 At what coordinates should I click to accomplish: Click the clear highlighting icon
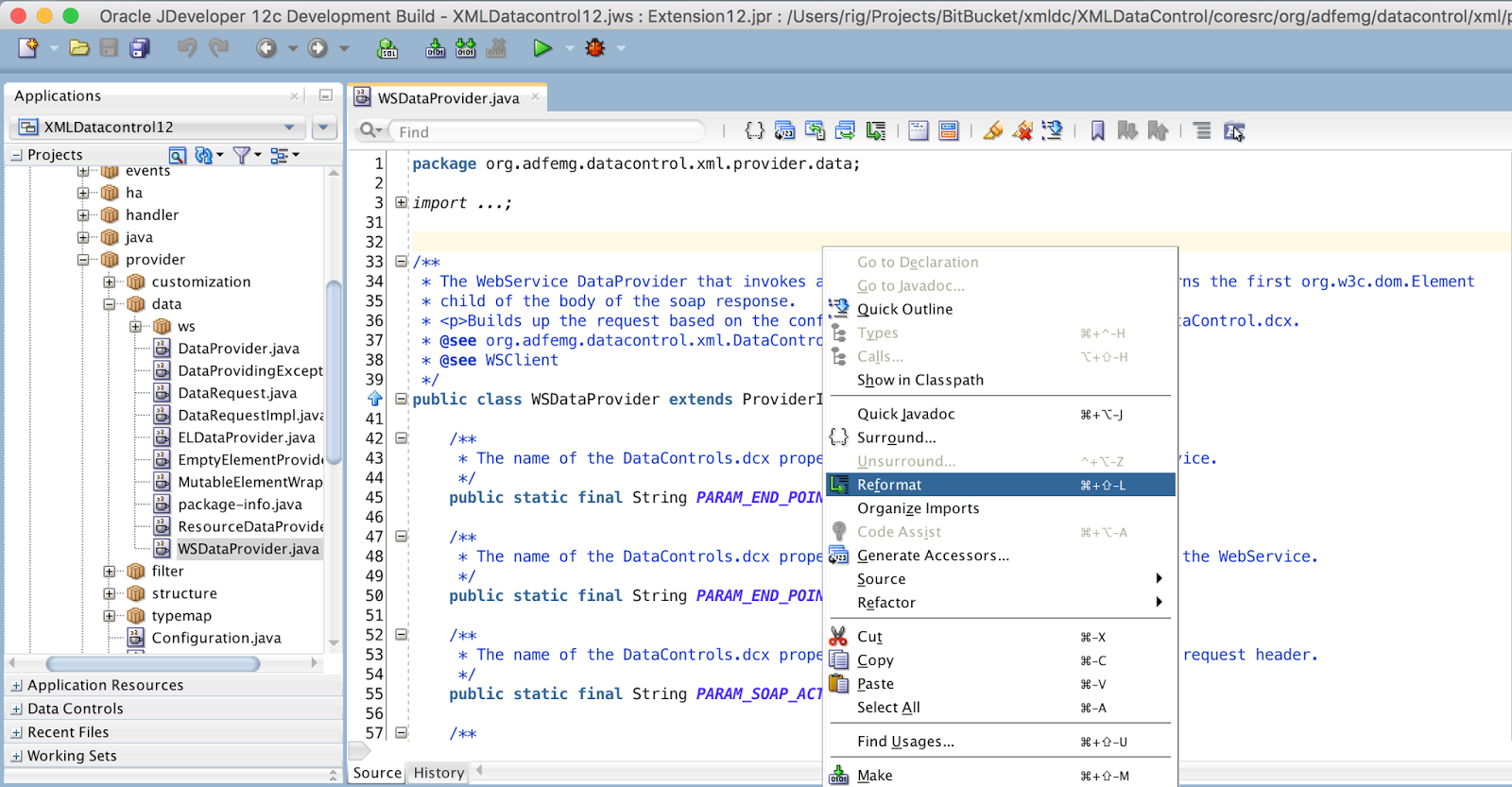[x=1022, y=131]
